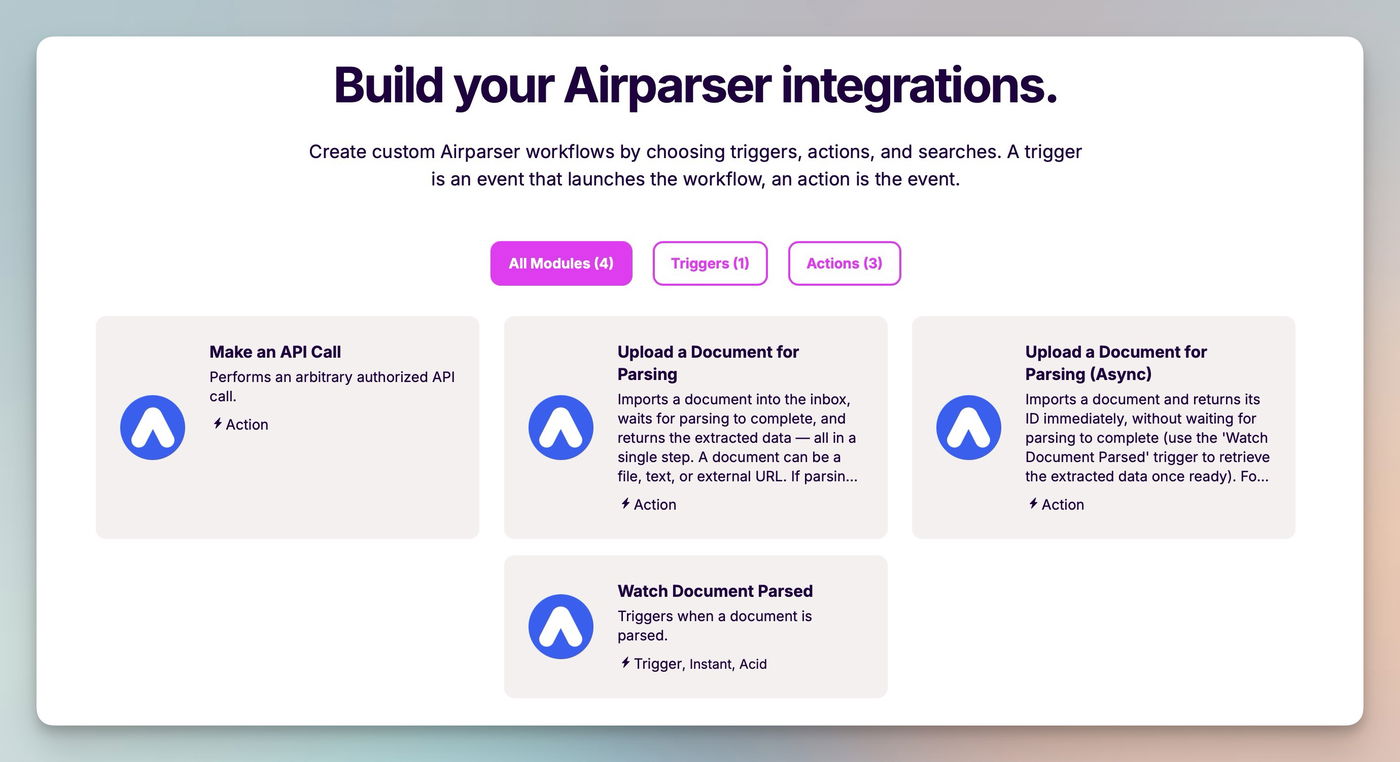The height and width of the screenshot is (762, 1400).
Task: Click 'Performs an arbitrary authorized API call.' text
Action: [x=332, y=387]
